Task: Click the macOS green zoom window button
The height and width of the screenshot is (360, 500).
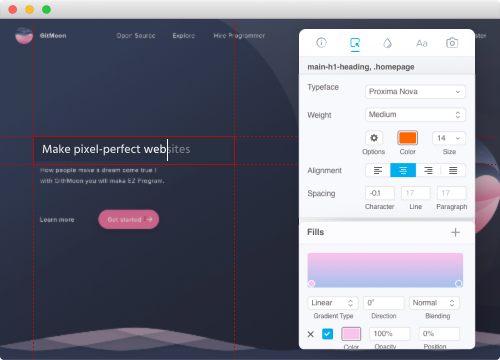Action: click(46, 9)
